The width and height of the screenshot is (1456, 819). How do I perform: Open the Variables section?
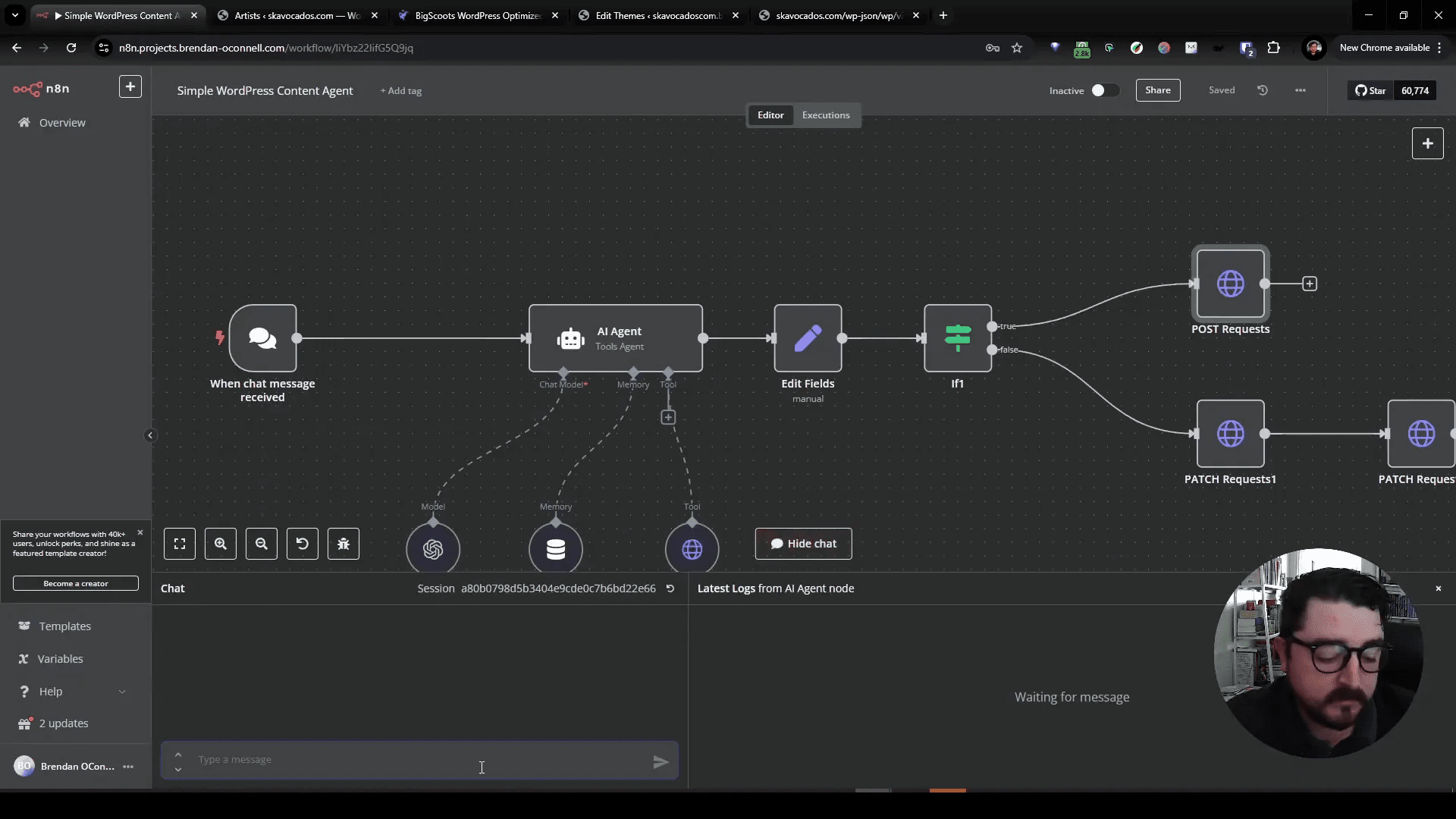coord(61,659)
